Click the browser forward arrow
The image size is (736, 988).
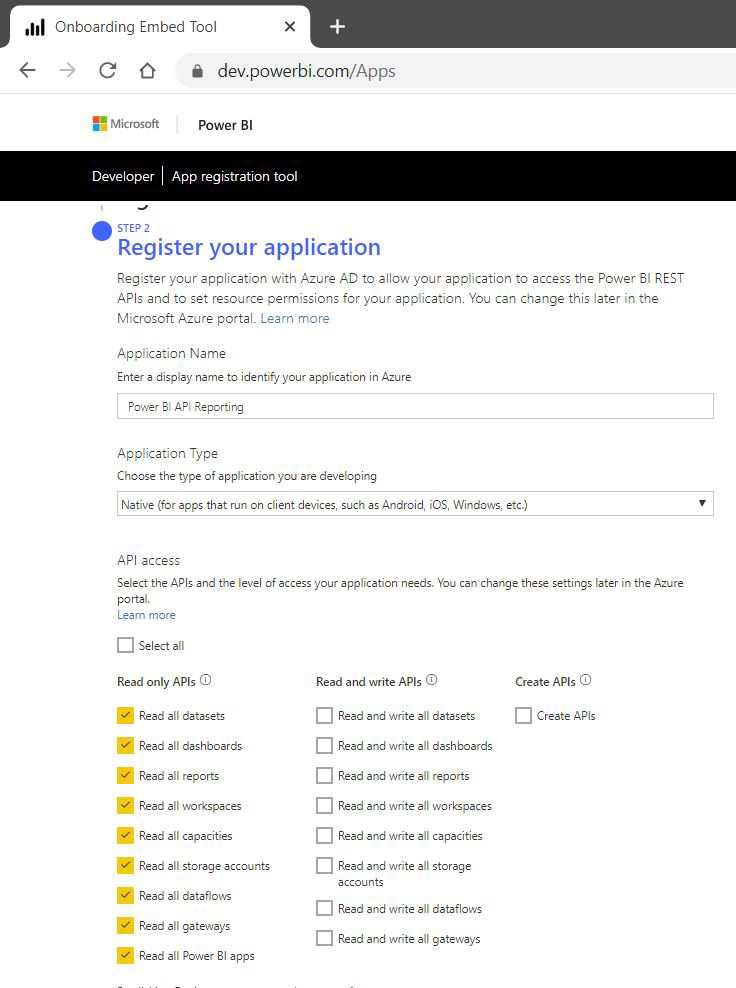pos(67,70)
